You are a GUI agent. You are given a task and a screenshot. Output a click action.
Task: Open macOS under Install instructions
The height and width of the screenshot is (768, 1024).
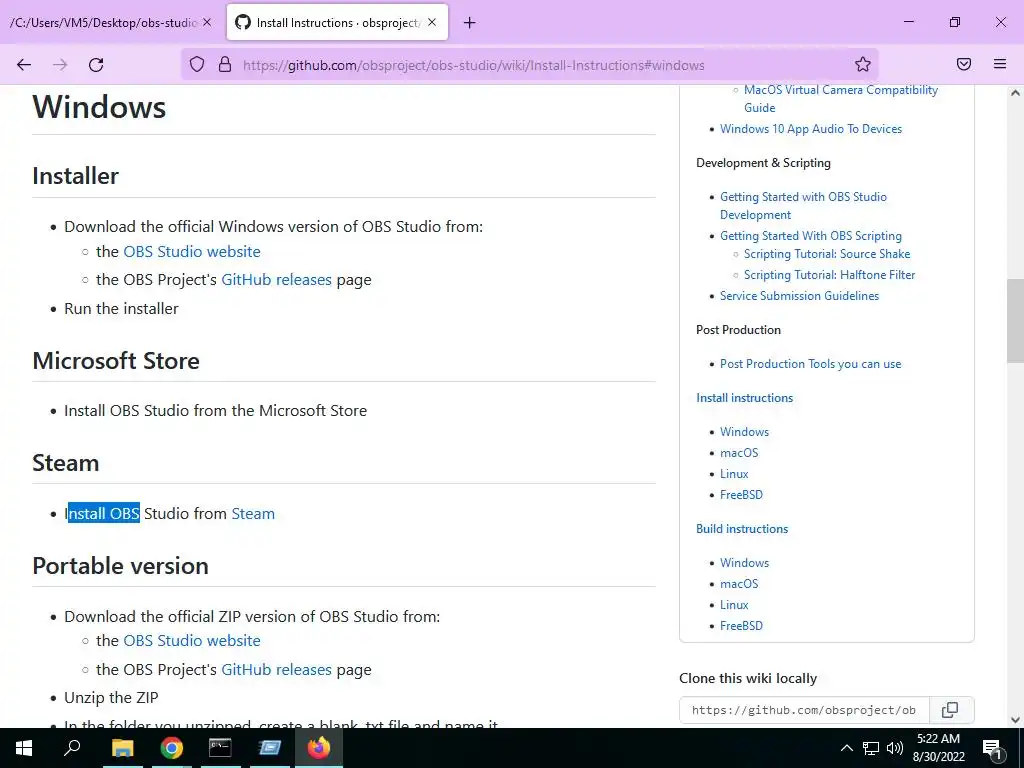pos(739,453)
